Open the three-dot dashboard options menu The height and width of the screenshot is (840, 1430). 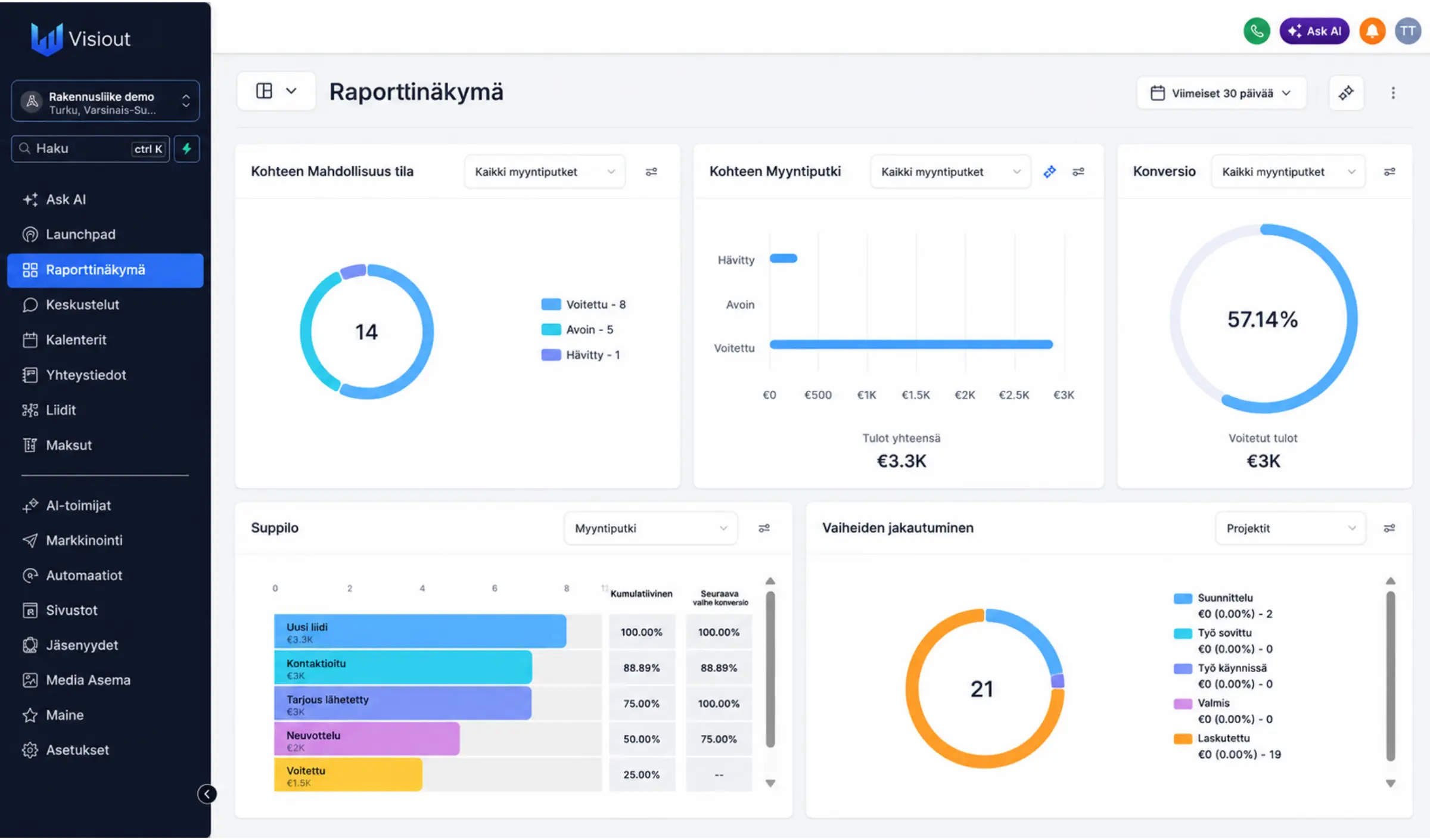(x=1393, y=93)
